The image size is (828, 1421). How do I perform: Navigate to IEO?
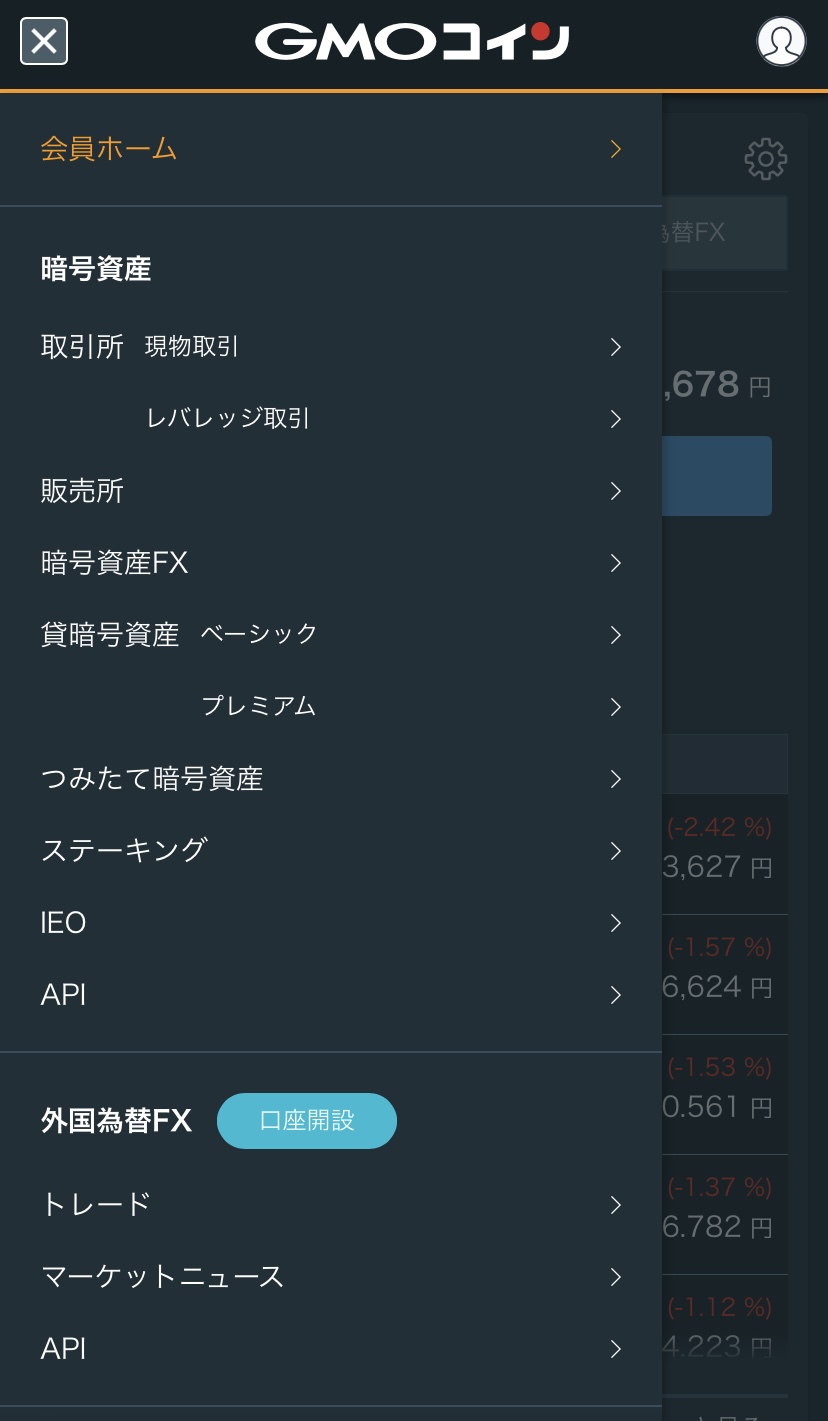[64, 923]
